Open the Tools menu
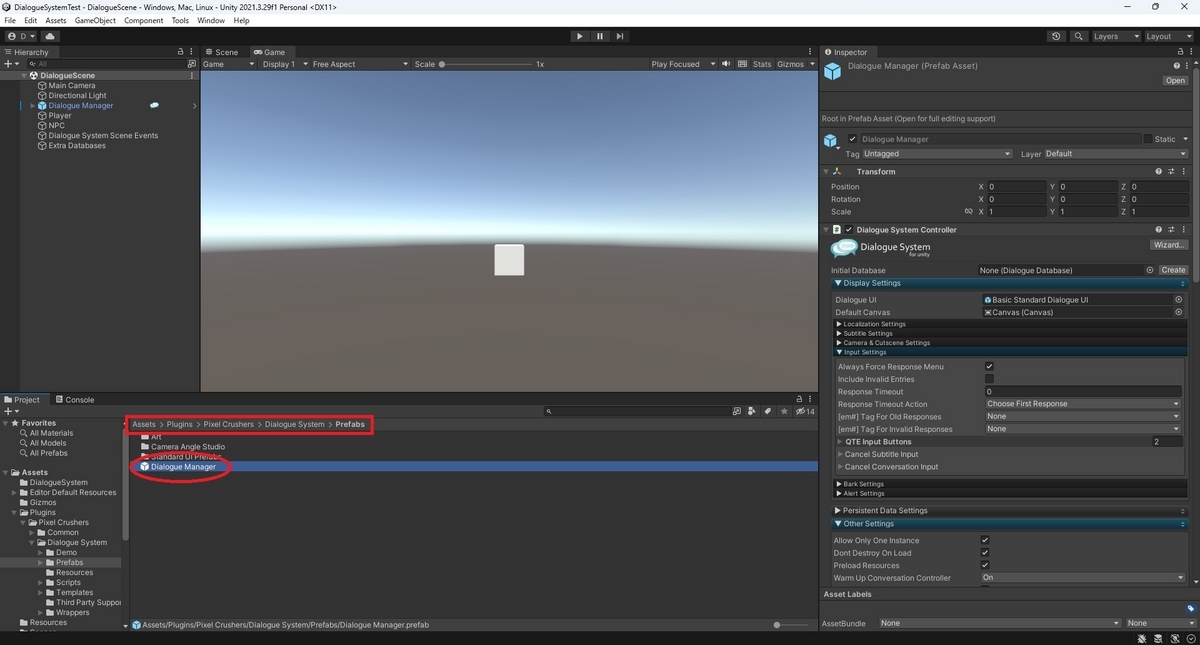The image size is (1200, 645). click(180, 20)
